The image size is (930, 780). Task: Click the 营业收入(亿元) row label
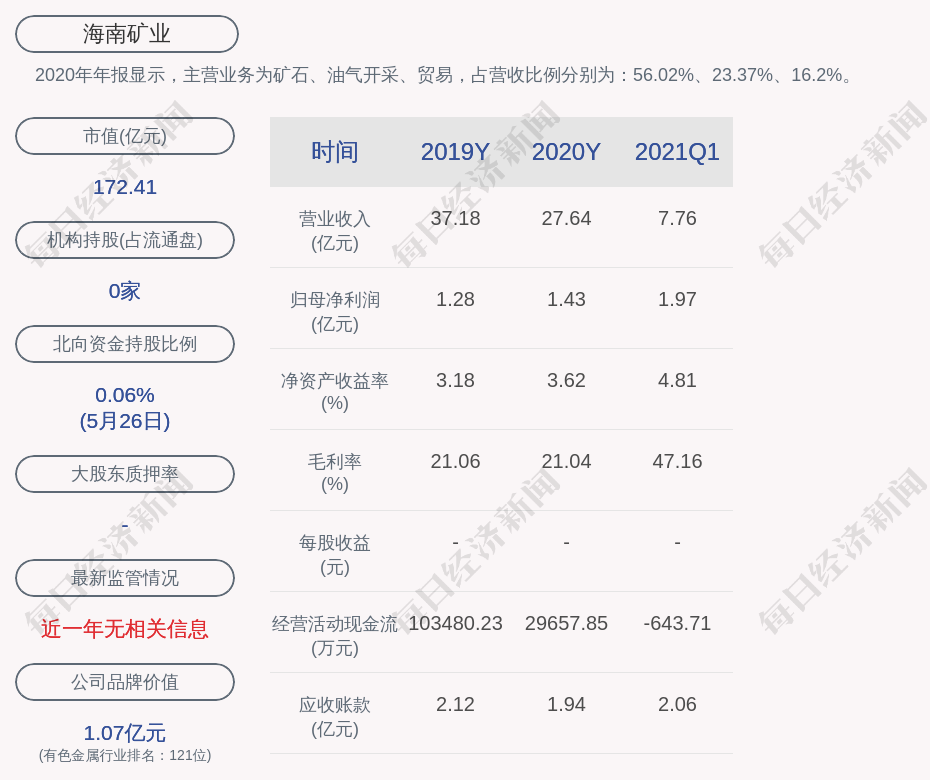[335, 231]
